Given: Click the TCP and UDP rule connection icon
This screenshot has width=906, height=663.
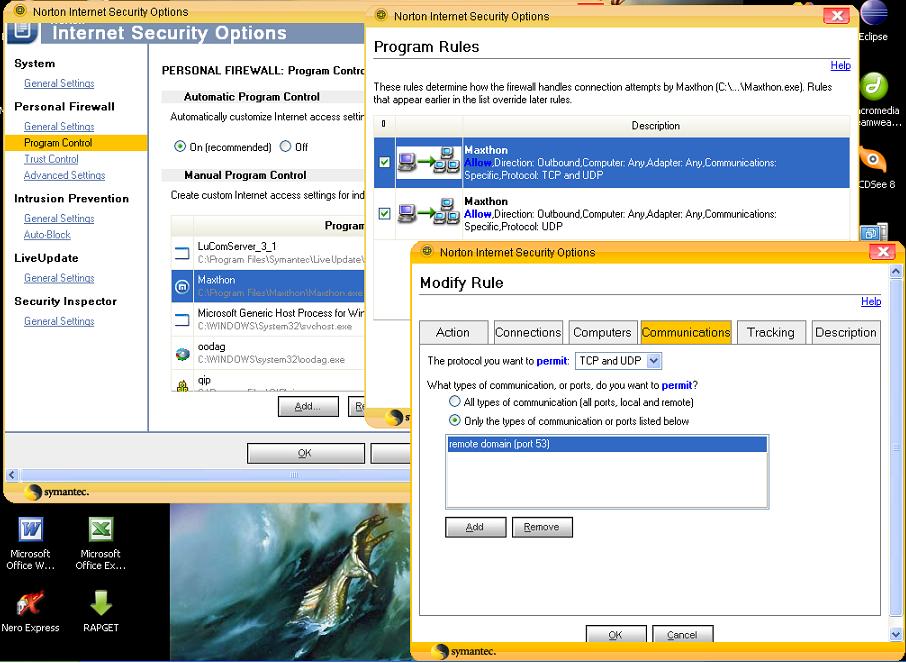Looking at the screenshot, I should 429,162.
